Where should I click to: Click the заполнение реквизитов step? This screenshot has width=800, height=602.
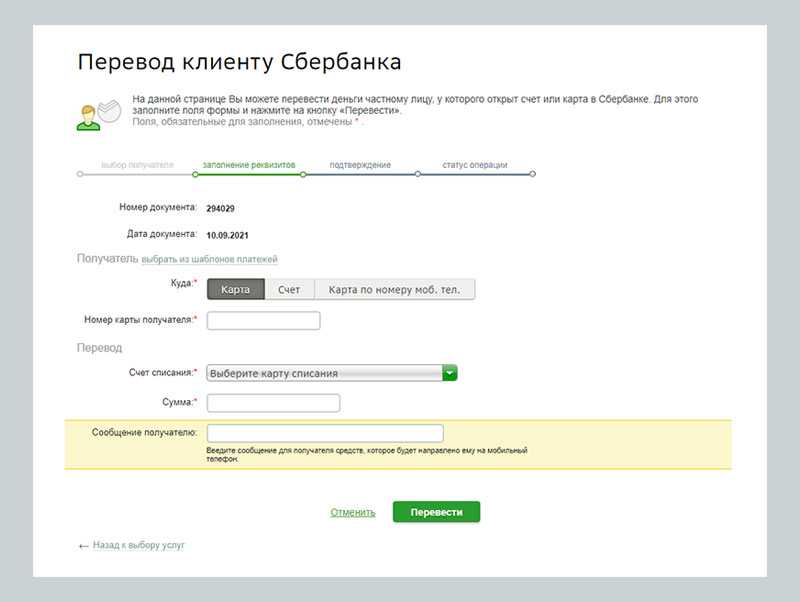tap(249, 165)
